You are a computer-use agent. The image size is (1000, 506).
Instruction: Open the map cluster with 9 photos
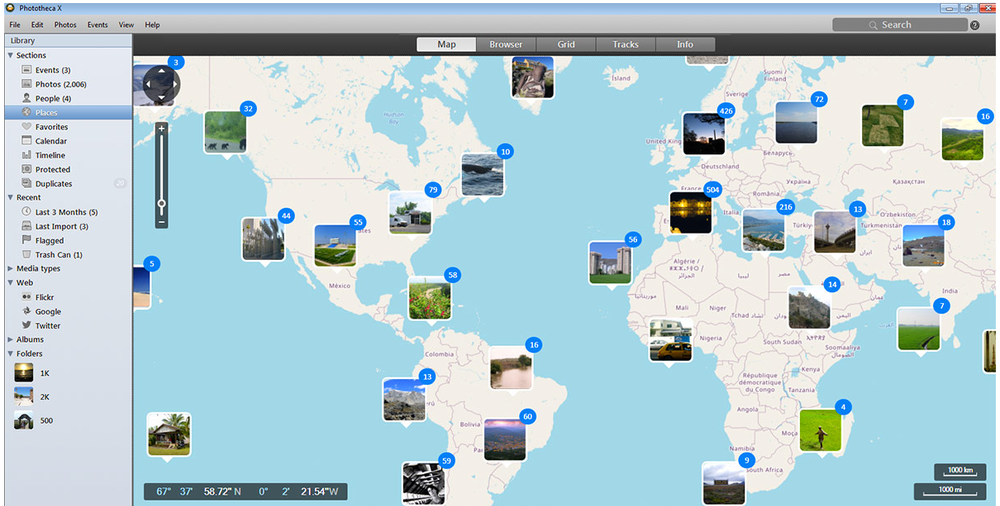click(x=724, y=483)
